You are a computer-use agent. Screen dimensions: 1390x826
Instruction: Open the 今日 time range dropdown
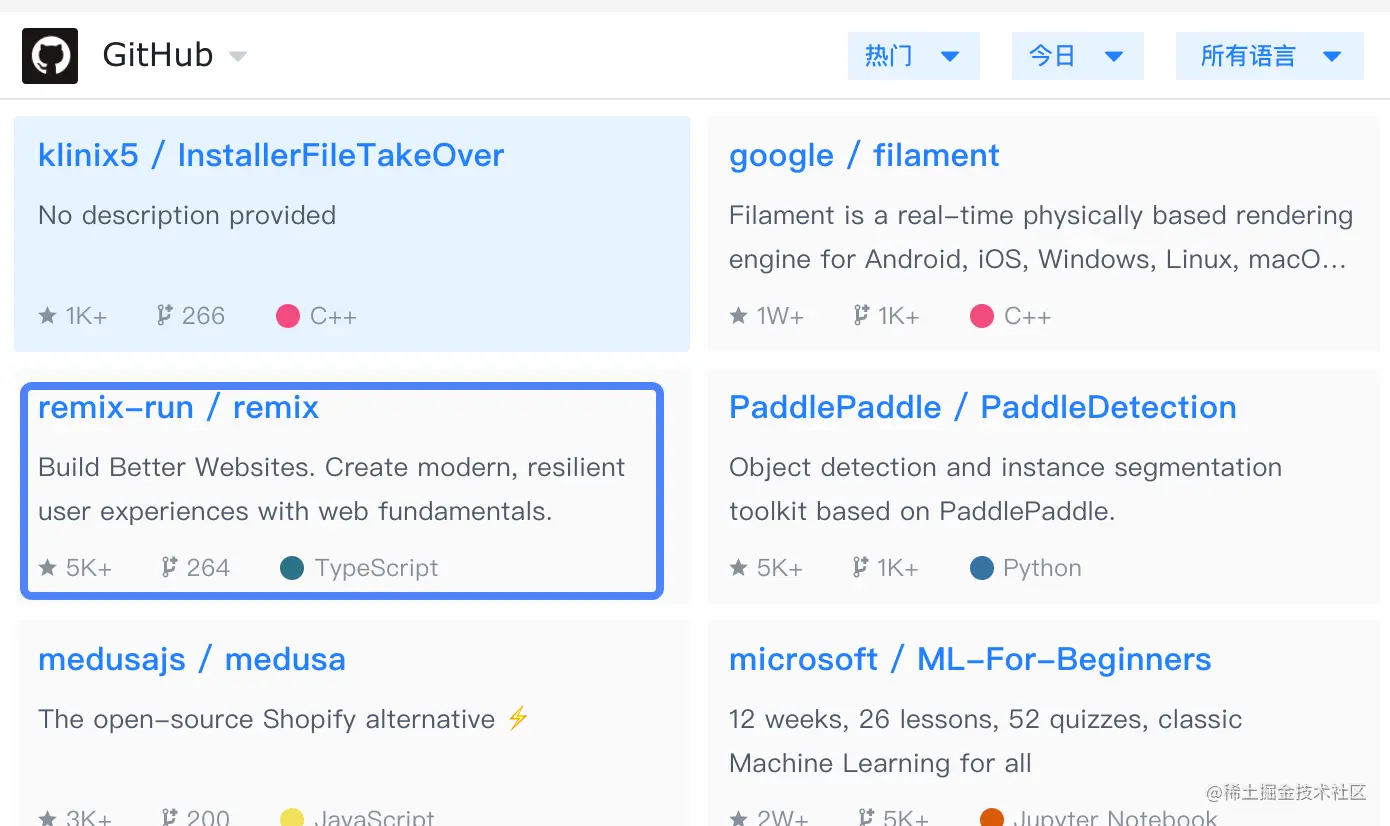1078,56
